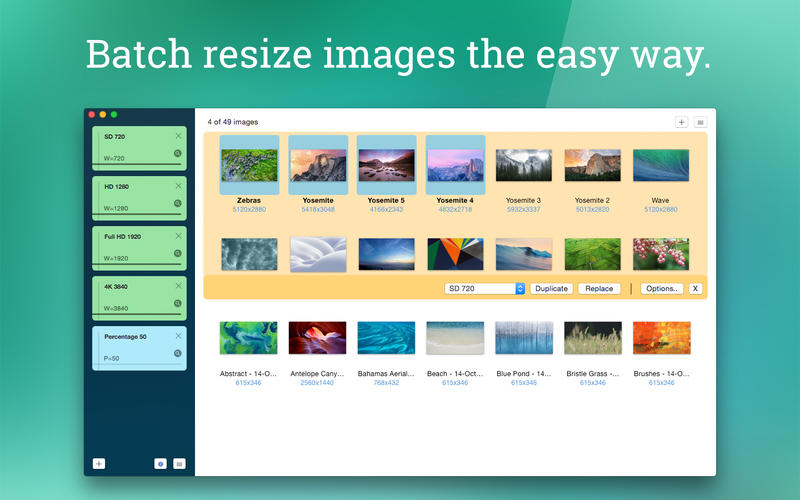Select the Percentage 50 preset card
Viewport: 800px width, 500px height.
pos(139,348)
